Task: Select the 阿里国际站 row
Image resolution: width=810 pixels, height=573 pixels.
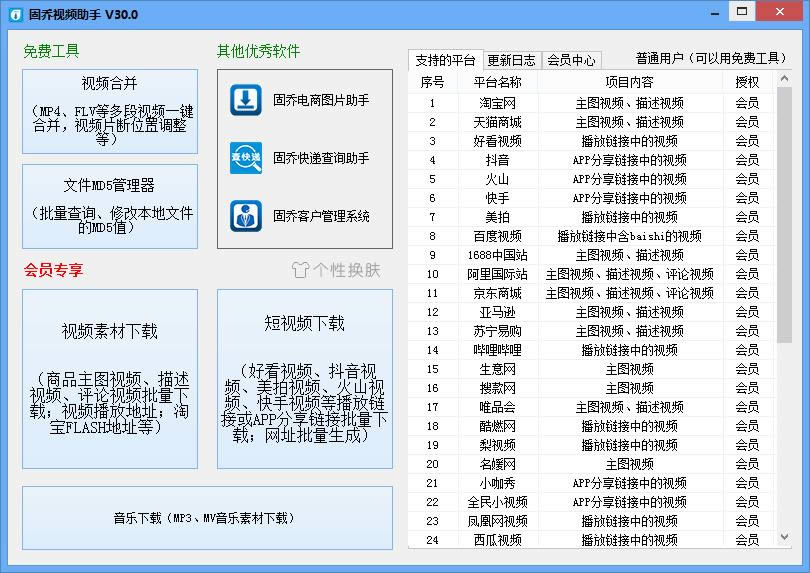Action: tap(592, 274)
